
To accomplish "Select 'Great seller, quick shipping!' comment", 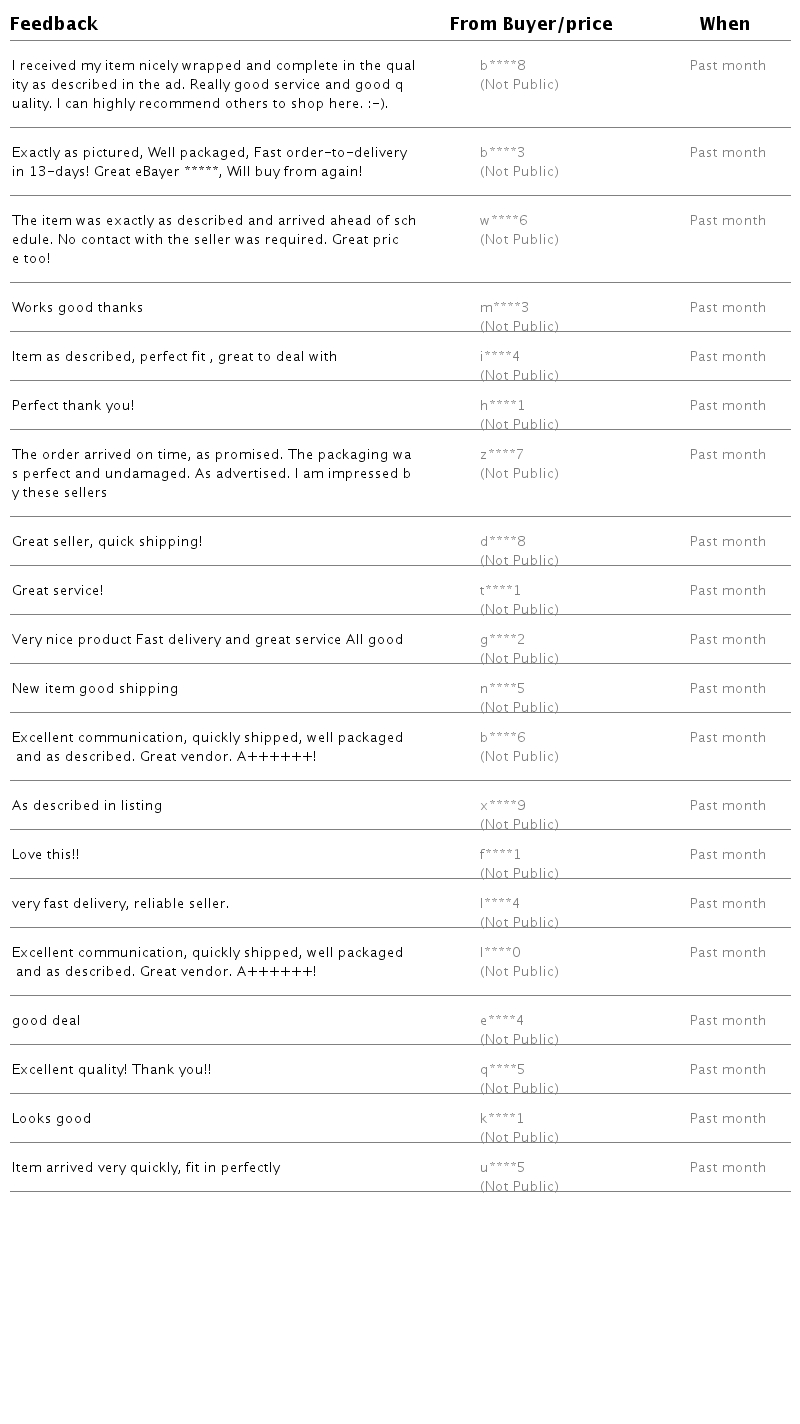I will point(107,542).
